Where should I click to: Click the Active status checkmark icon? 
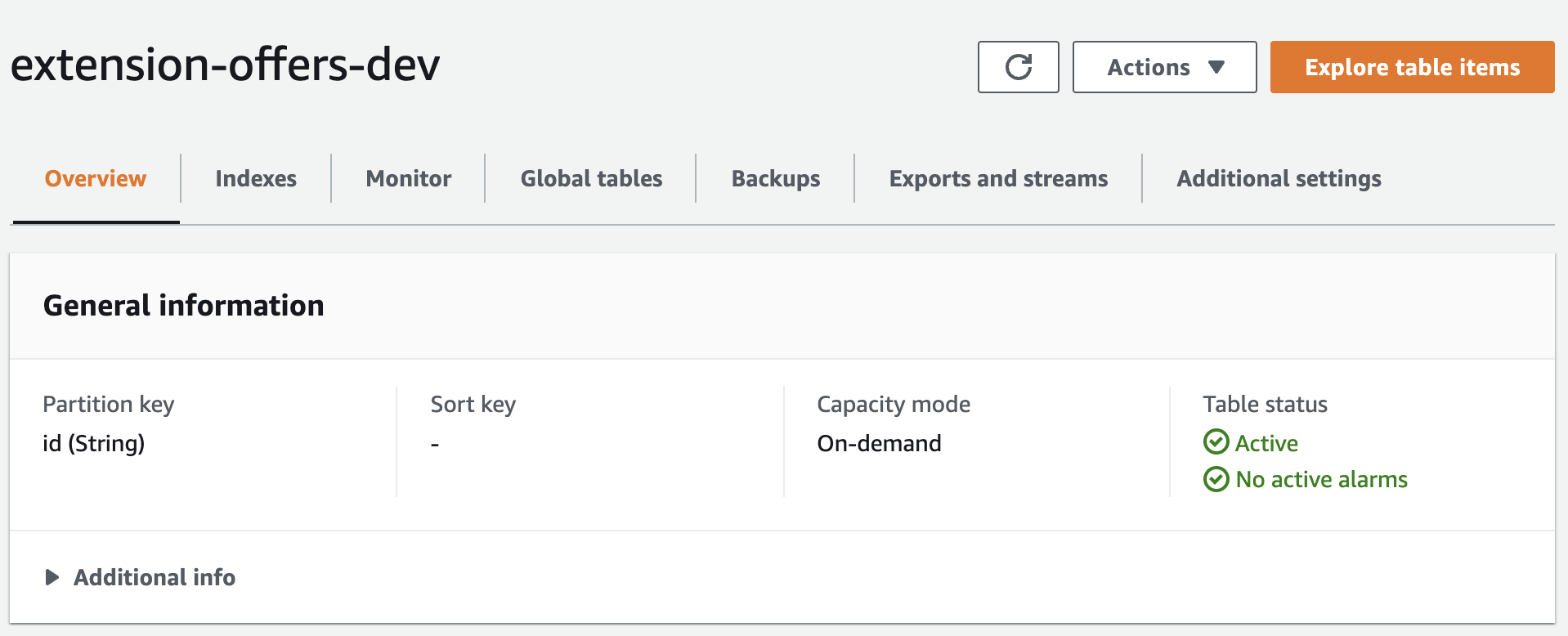(1216, 442)
